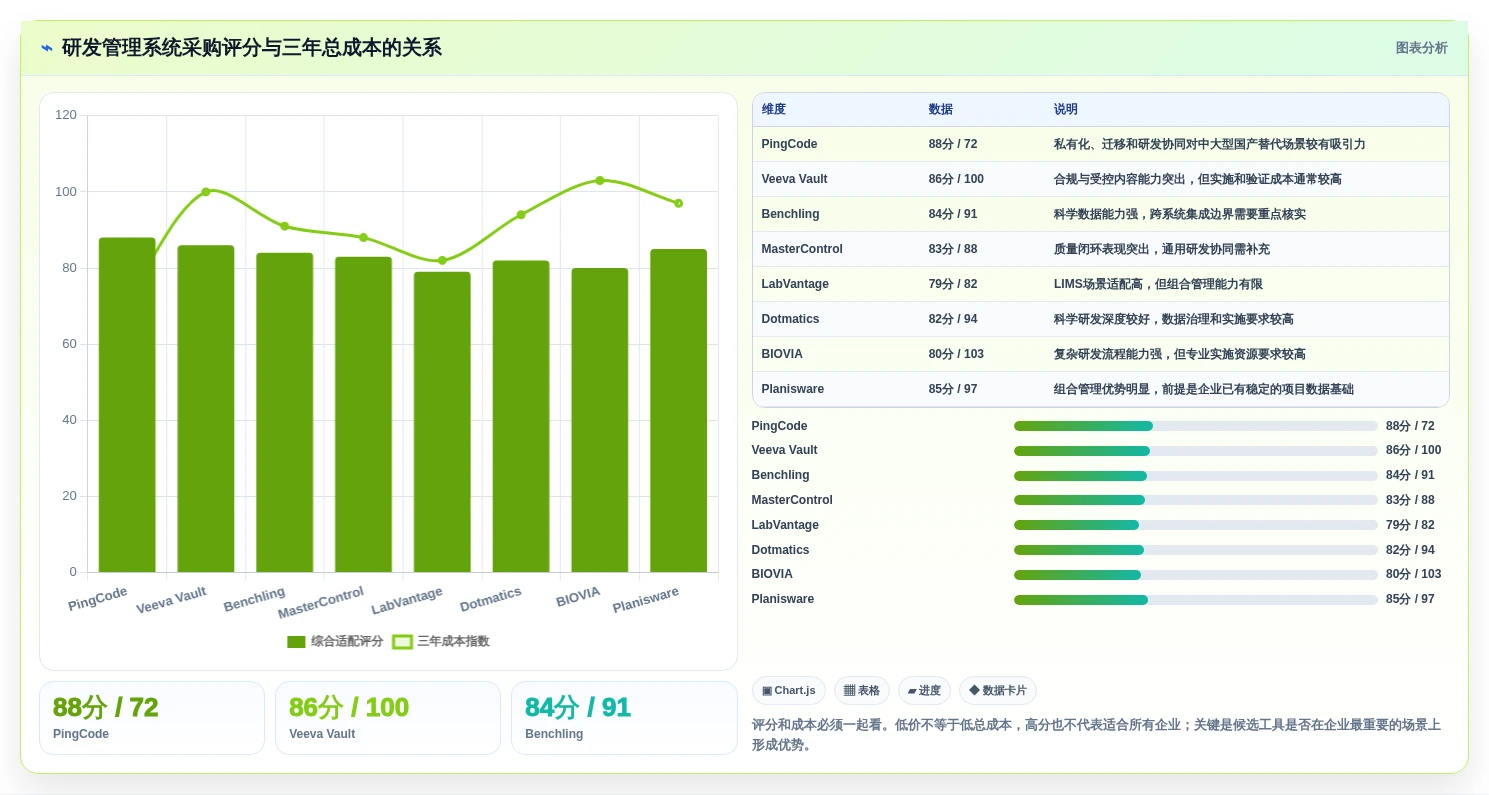Click the lightning bolt icon beside the title

[x=47, y=48]
